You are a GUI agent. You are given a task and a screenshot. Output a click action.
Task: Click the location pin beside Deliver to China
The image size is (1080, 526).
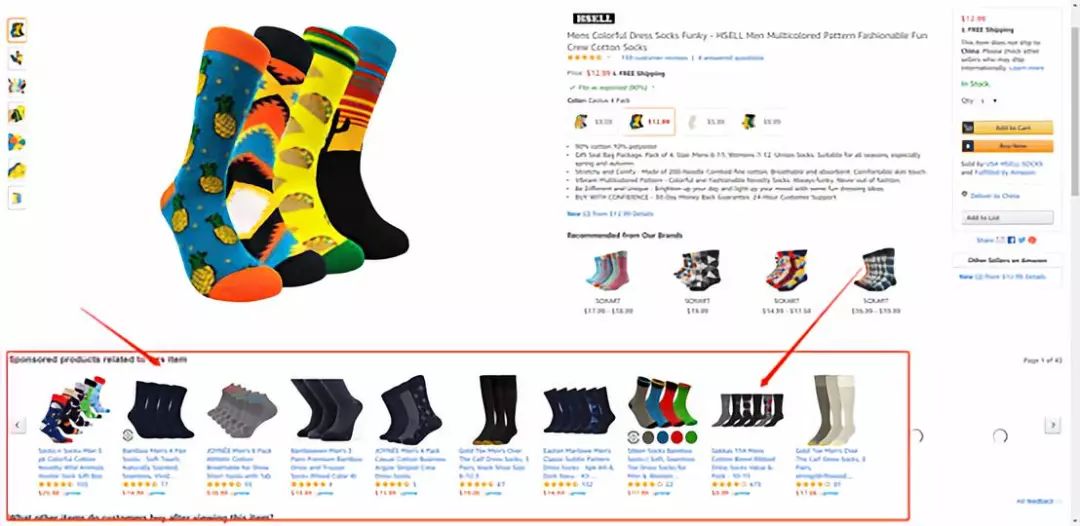pyautogui.click(x=964, y=194)
